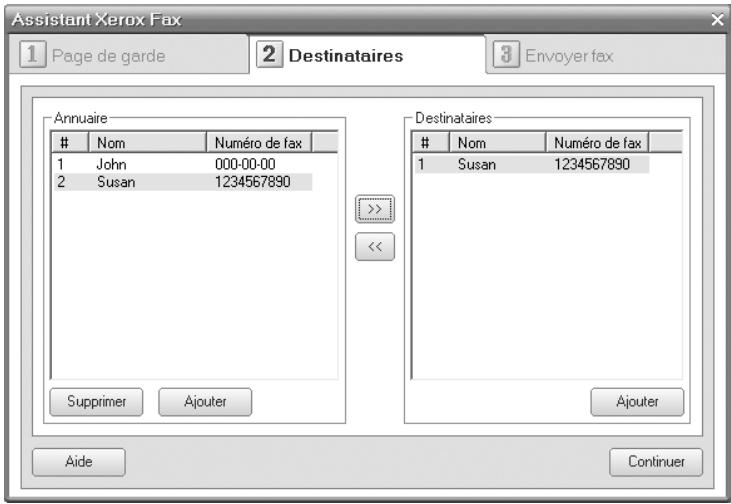This screenshot has height=504, width=731.
Task: Click Supprimer in the Annuaire panel
Action: click(97, 402)
